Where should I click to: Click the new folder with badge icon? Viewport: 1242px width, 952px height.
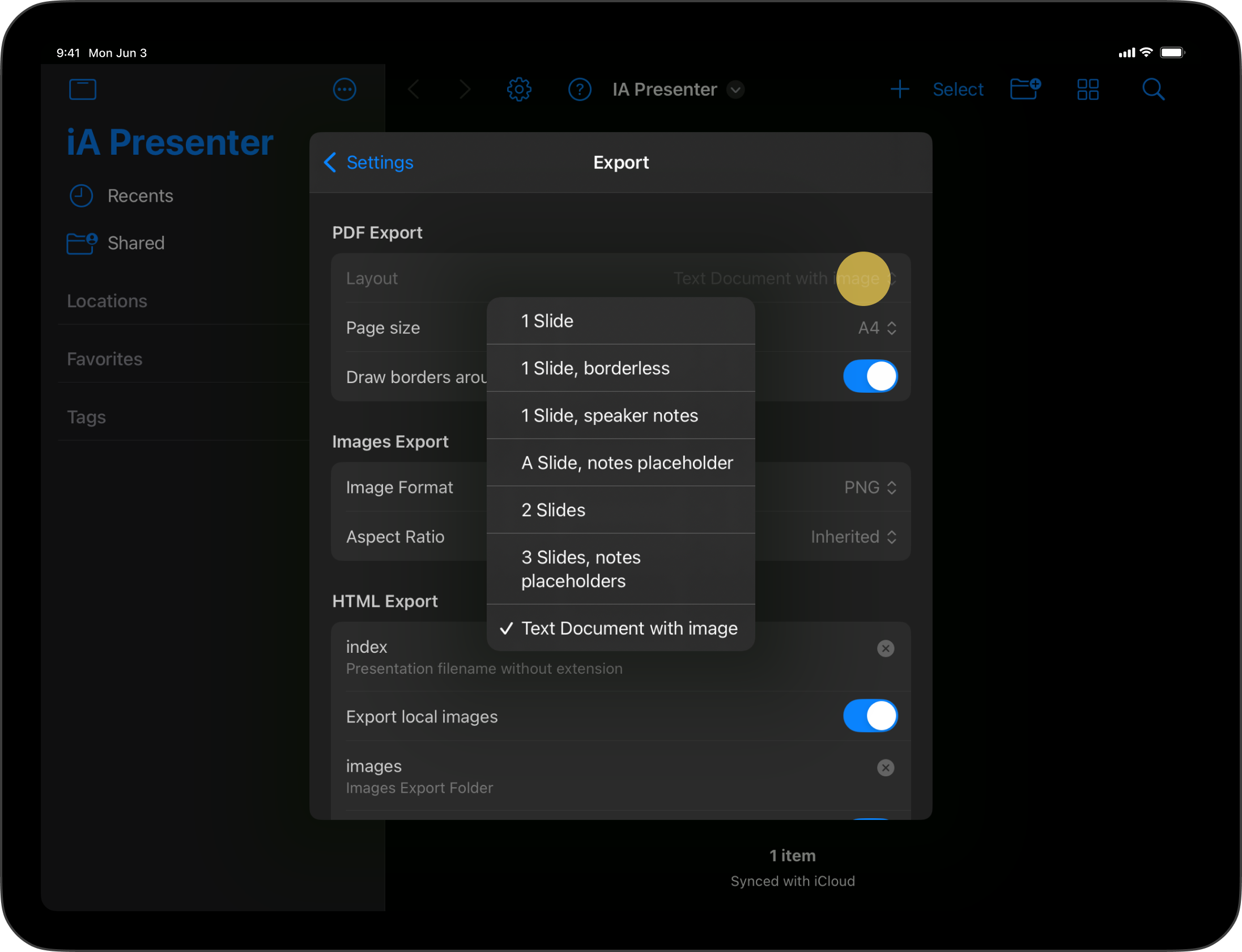click(x=1025, y=89)
